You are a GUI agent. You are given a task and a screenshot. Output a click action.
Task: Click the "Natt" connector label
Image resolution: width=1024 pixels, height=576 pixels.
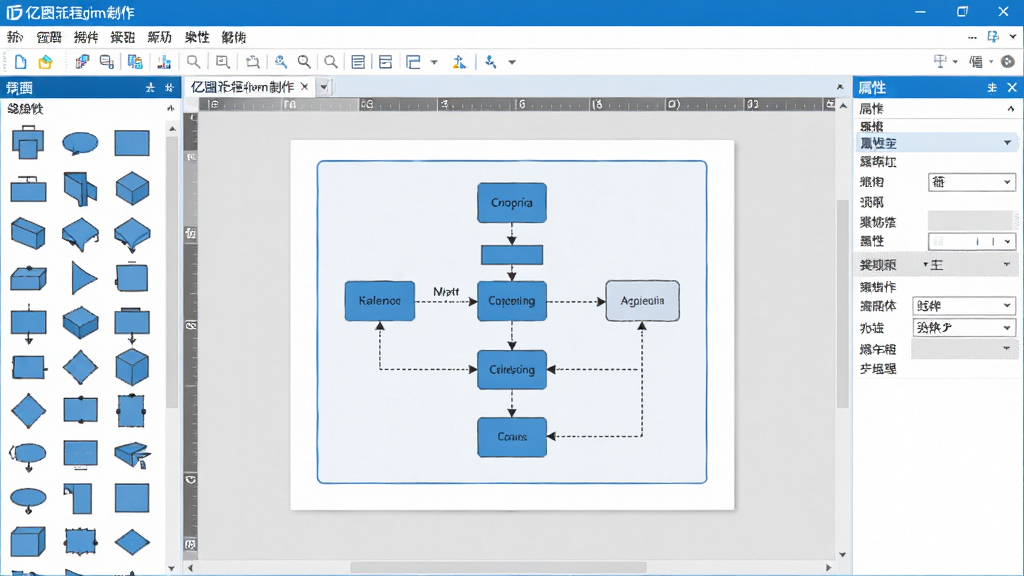[x=446, y=292]
